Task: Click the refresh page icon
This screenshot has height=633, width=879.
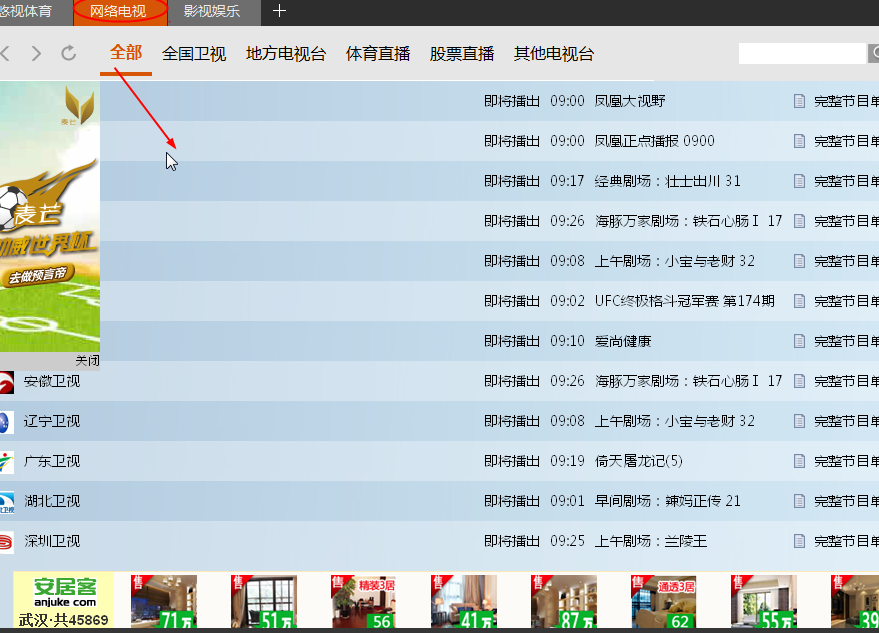Action: click(x=69, y=54)
